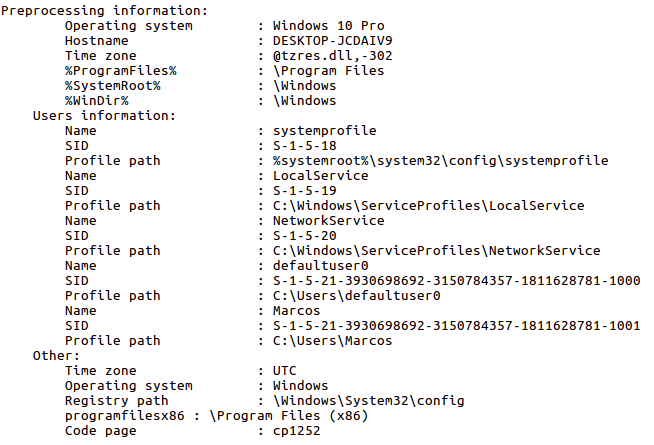The height and width of the screenshot is (445, 654).
Task: Click the UTC time zone value
Action: [287, 370]
